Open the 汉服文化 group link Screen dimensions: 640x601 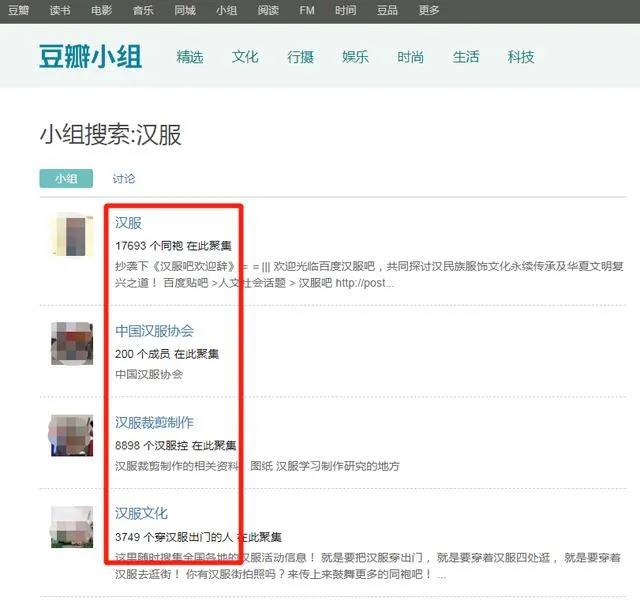tap(141, 514)
